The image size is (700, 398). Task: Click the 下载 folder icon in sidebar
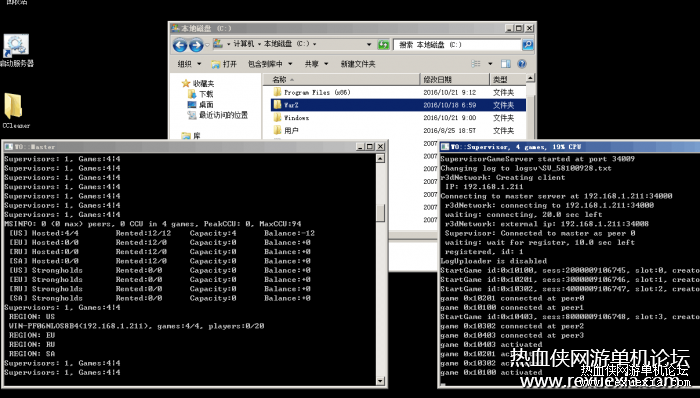pyautogui.click(x=192, y=94)
